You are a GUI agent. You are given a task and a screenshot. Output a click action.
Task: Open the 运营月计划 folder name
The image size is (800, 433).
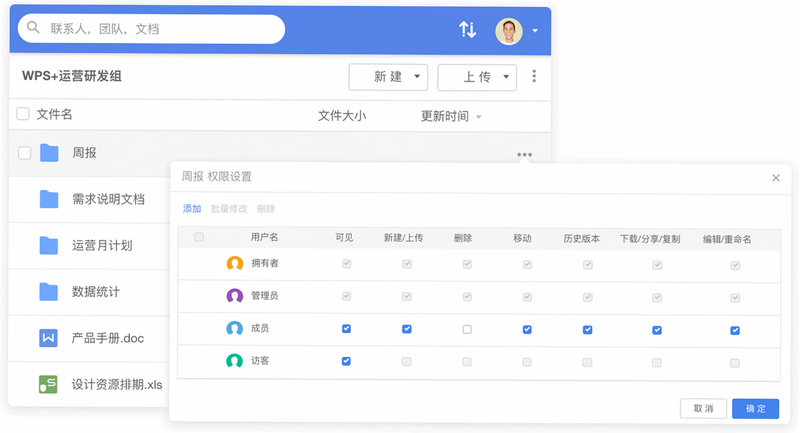point(102,245)
